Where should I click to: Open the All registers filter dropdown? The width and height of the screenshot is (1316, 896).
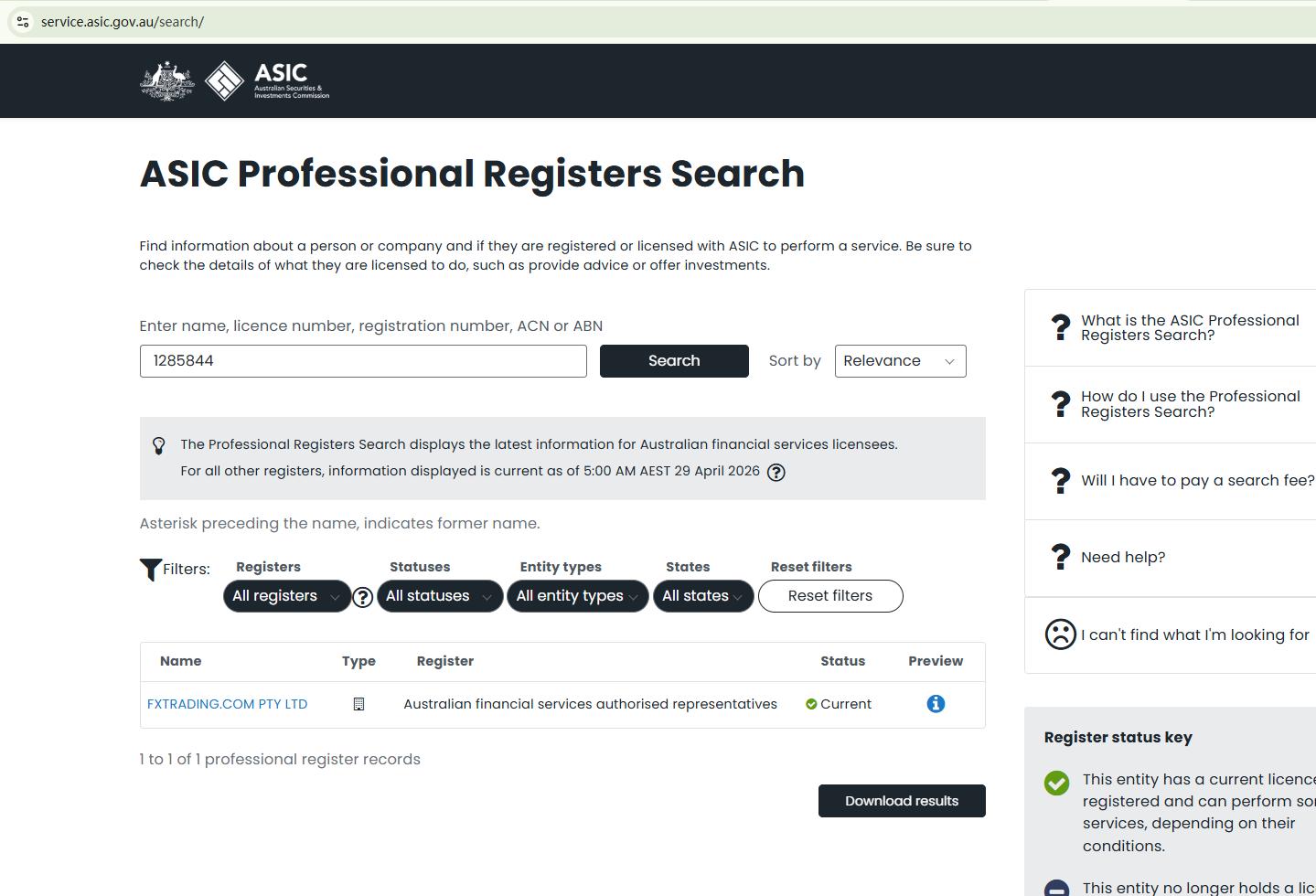click(287, 596)
